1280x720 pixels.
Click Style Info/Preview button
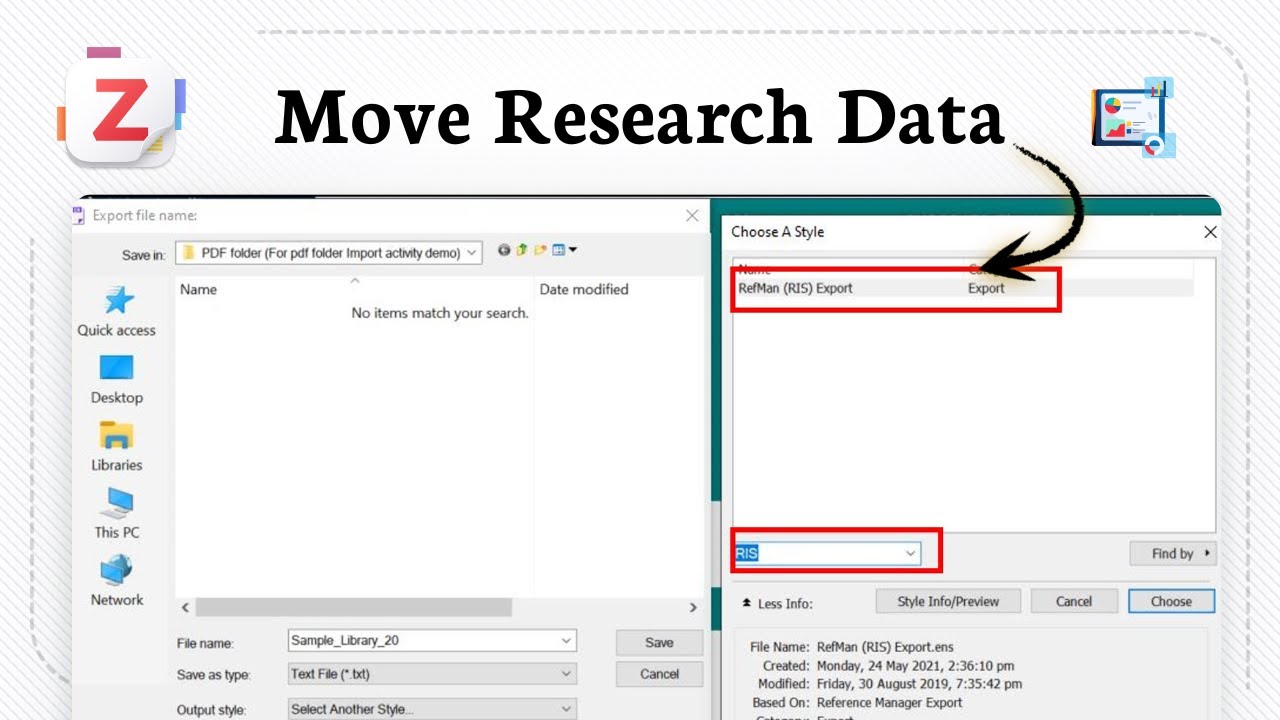point(948,601)
